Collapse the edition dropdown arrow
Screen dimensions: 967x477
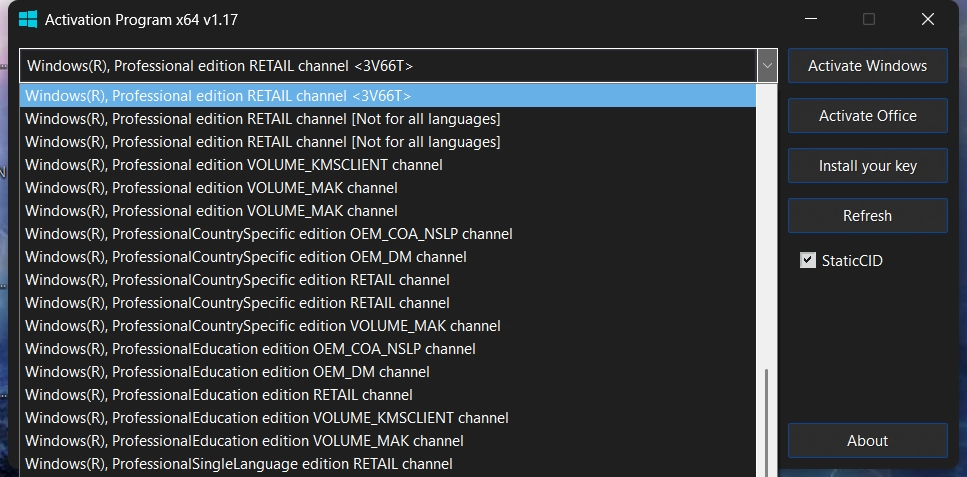click(767, 66)
